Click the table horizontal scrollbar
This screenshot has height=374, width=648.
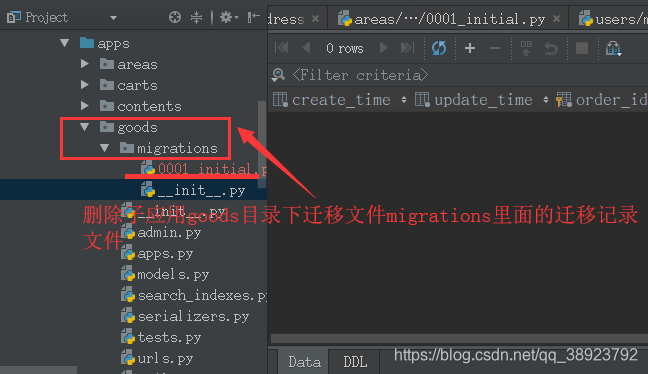(459, 338)
